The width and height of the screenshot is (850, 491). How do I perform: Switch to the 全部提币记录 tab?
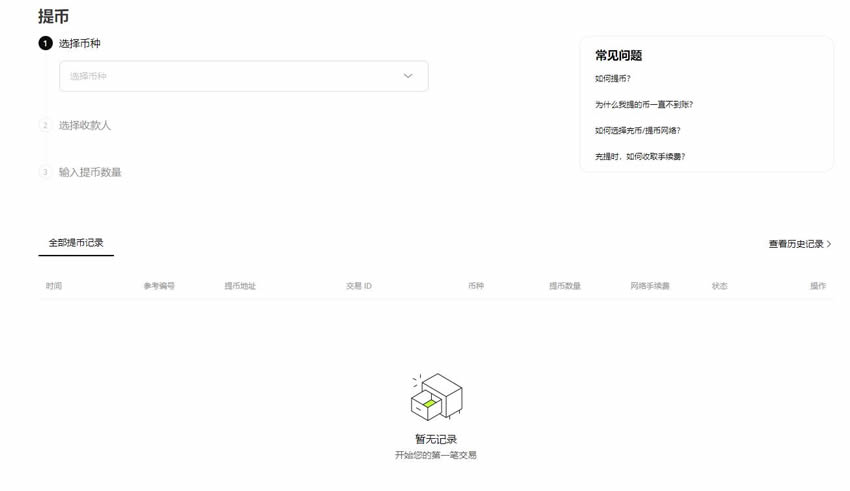click(x=76, y=243)
